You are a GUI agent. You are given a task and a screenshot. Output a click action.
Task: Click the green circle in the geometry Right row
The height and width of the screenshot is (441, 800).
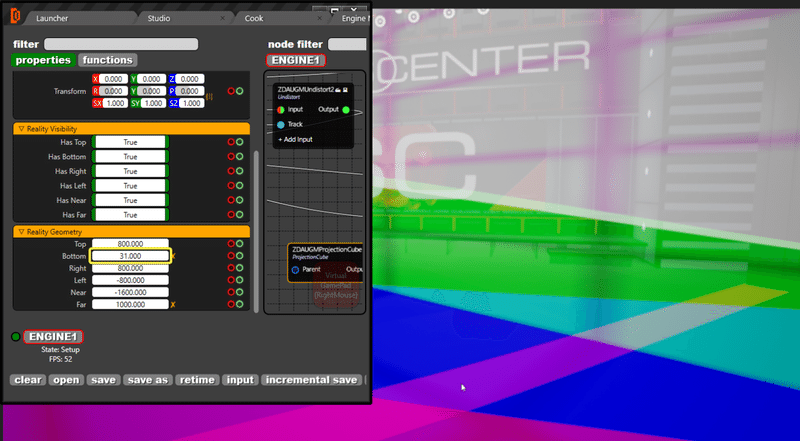coord(239,268)
